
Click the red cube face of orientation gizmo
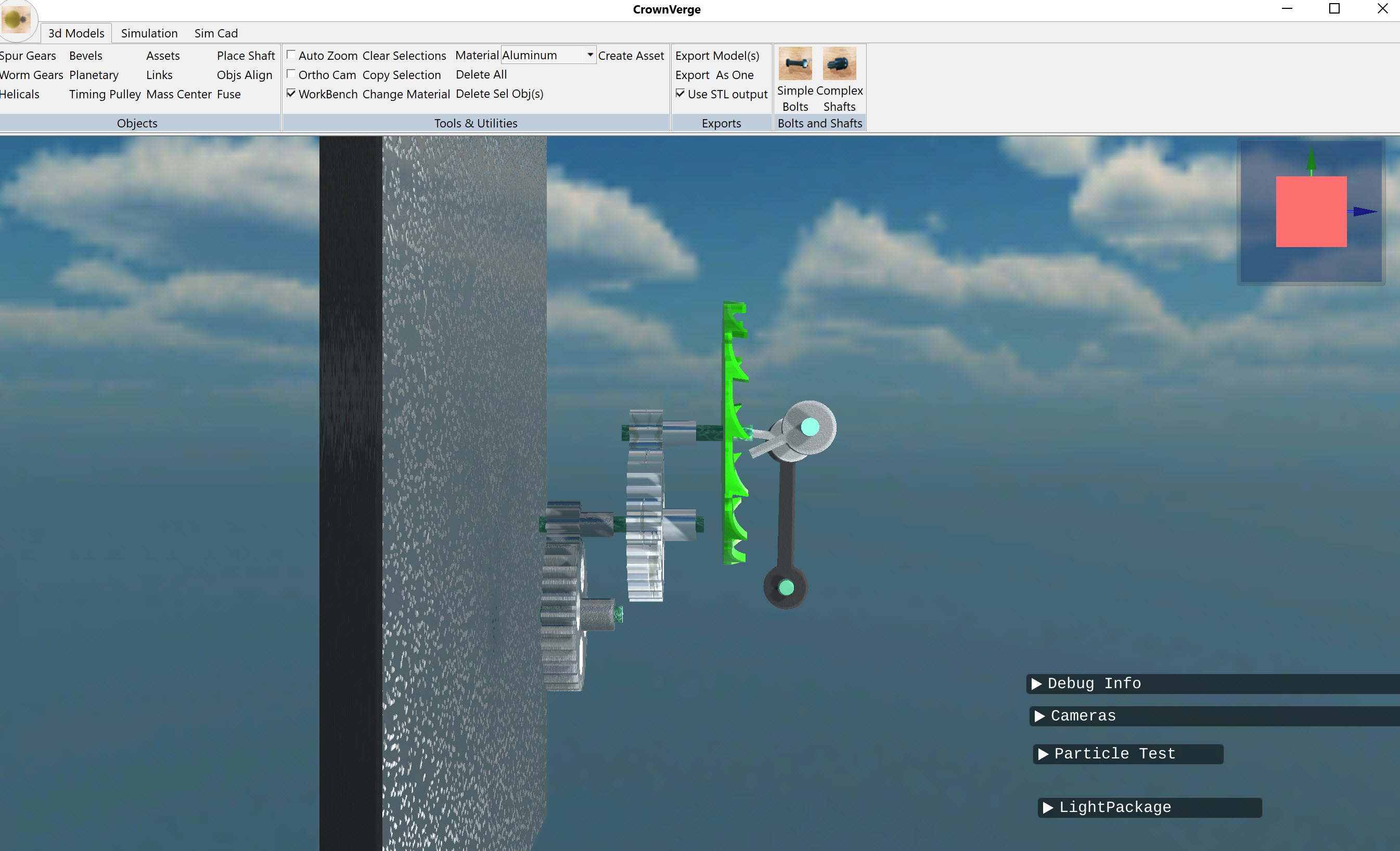tap(1311, 211)
